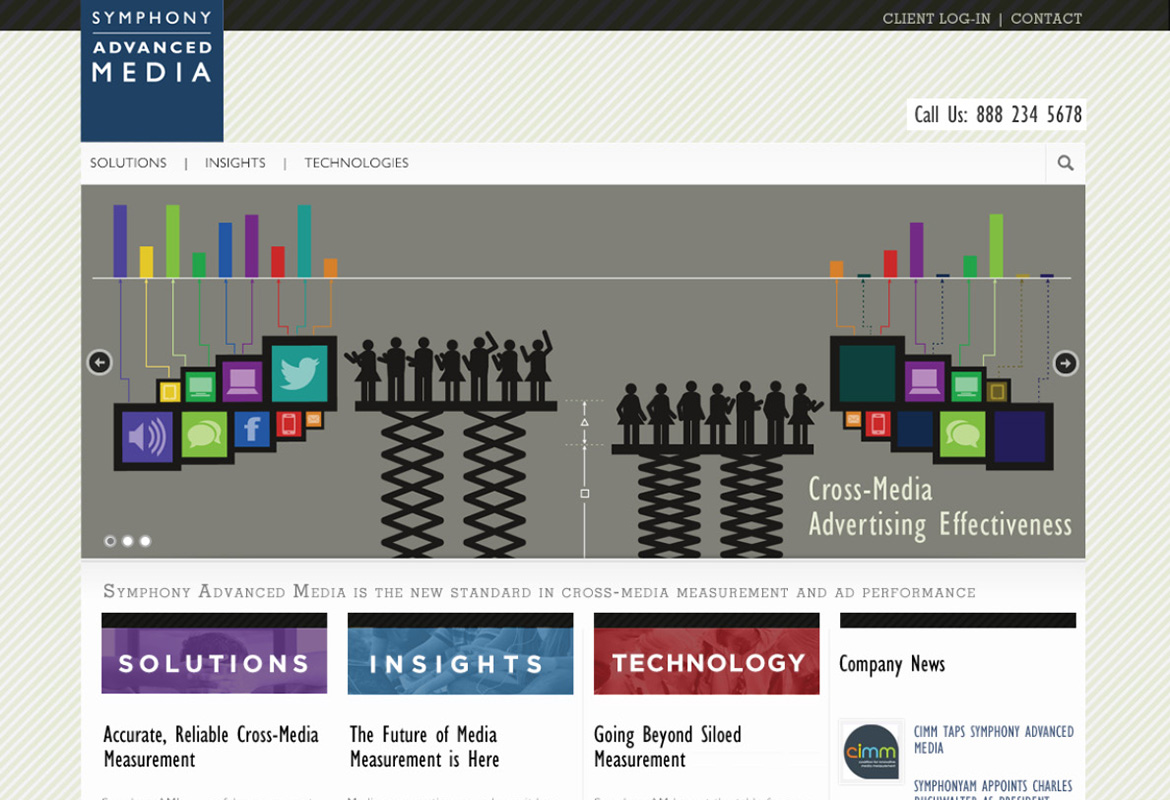1170x800 pixels.
Task: Click the Client Log-In link
Action: click(936, 19)
